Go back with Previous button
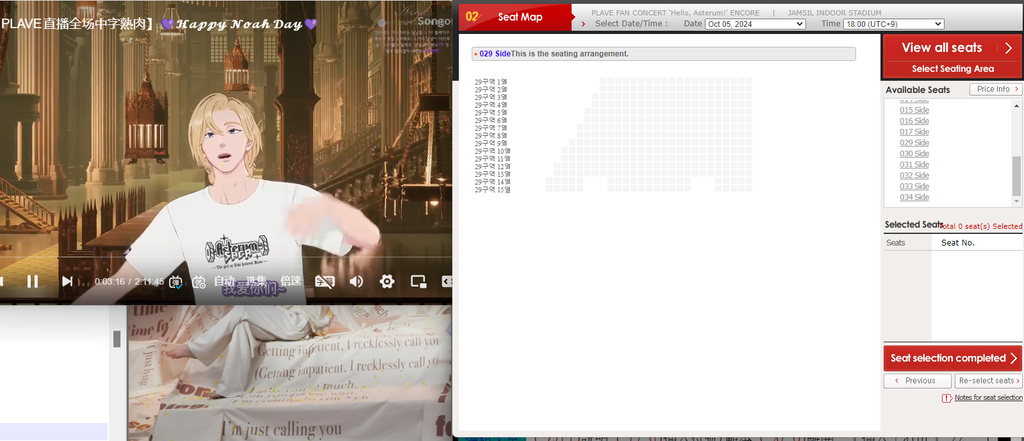Screen dimensions: 1024x441 coord(918,381)
